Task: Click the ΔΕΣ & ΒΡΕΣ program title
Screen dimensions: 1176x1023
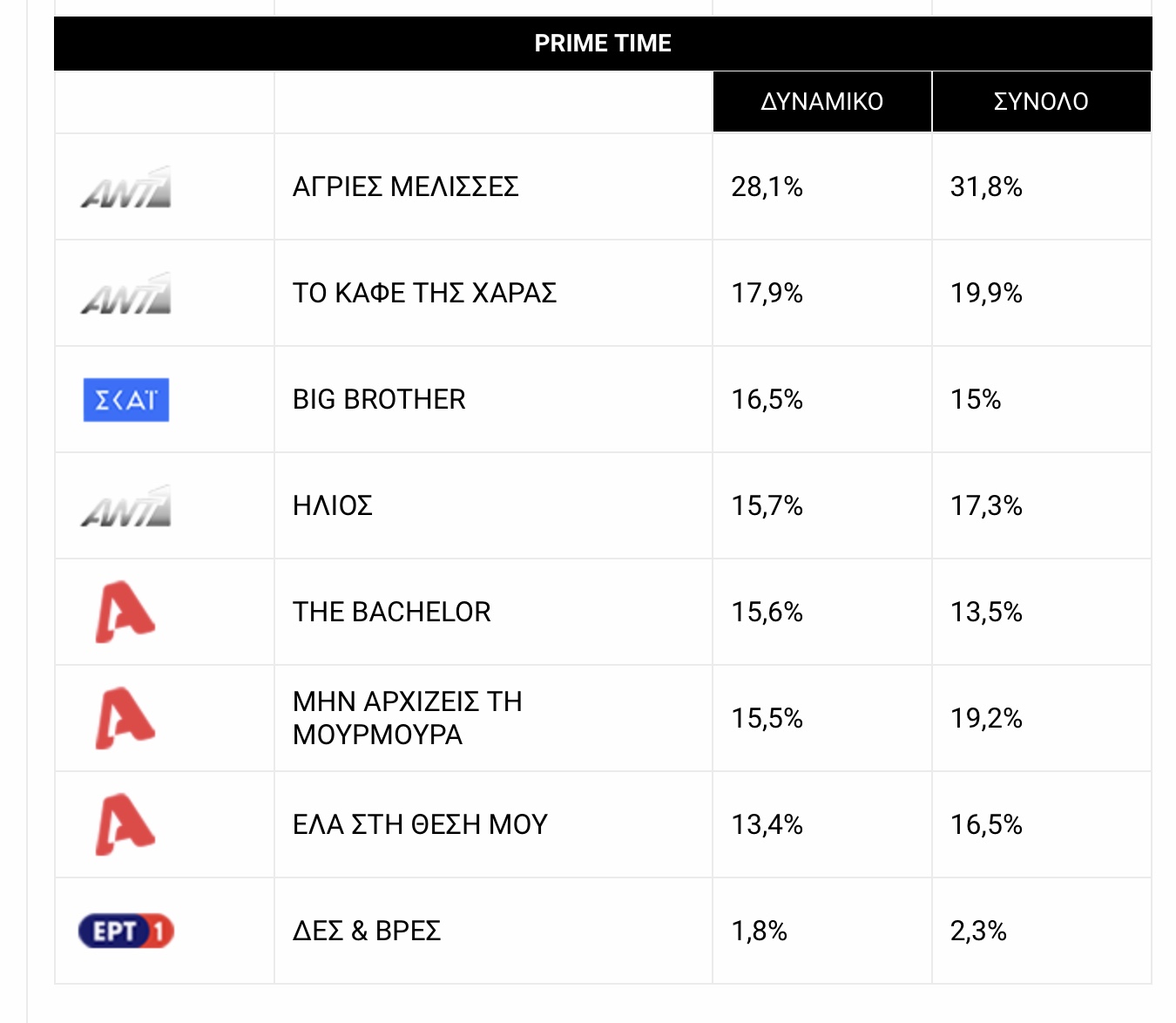Action: [x=367, y=932]
